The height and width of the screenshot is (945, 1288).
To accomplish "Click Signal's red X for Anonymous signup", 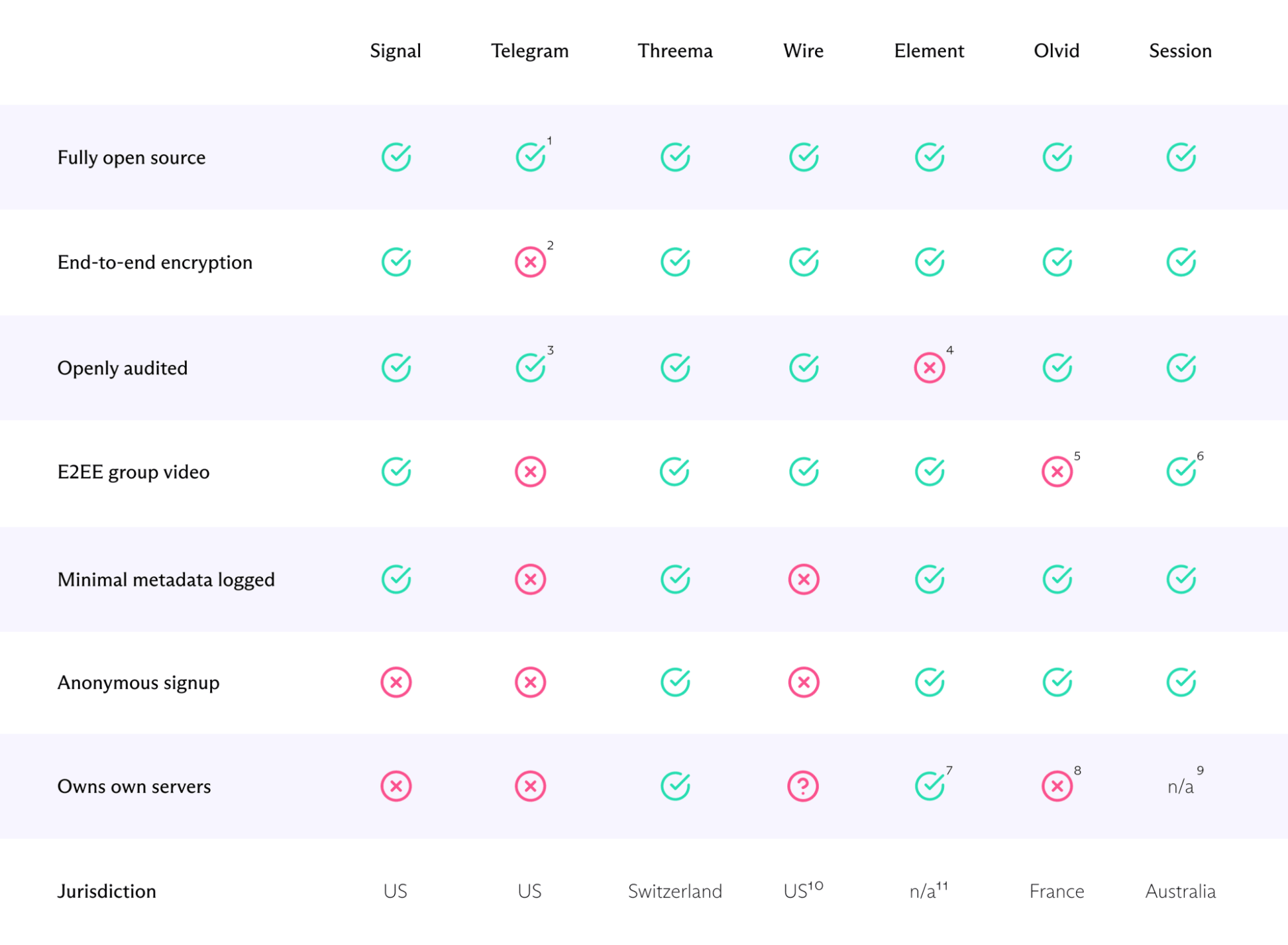I will (396, 683).
